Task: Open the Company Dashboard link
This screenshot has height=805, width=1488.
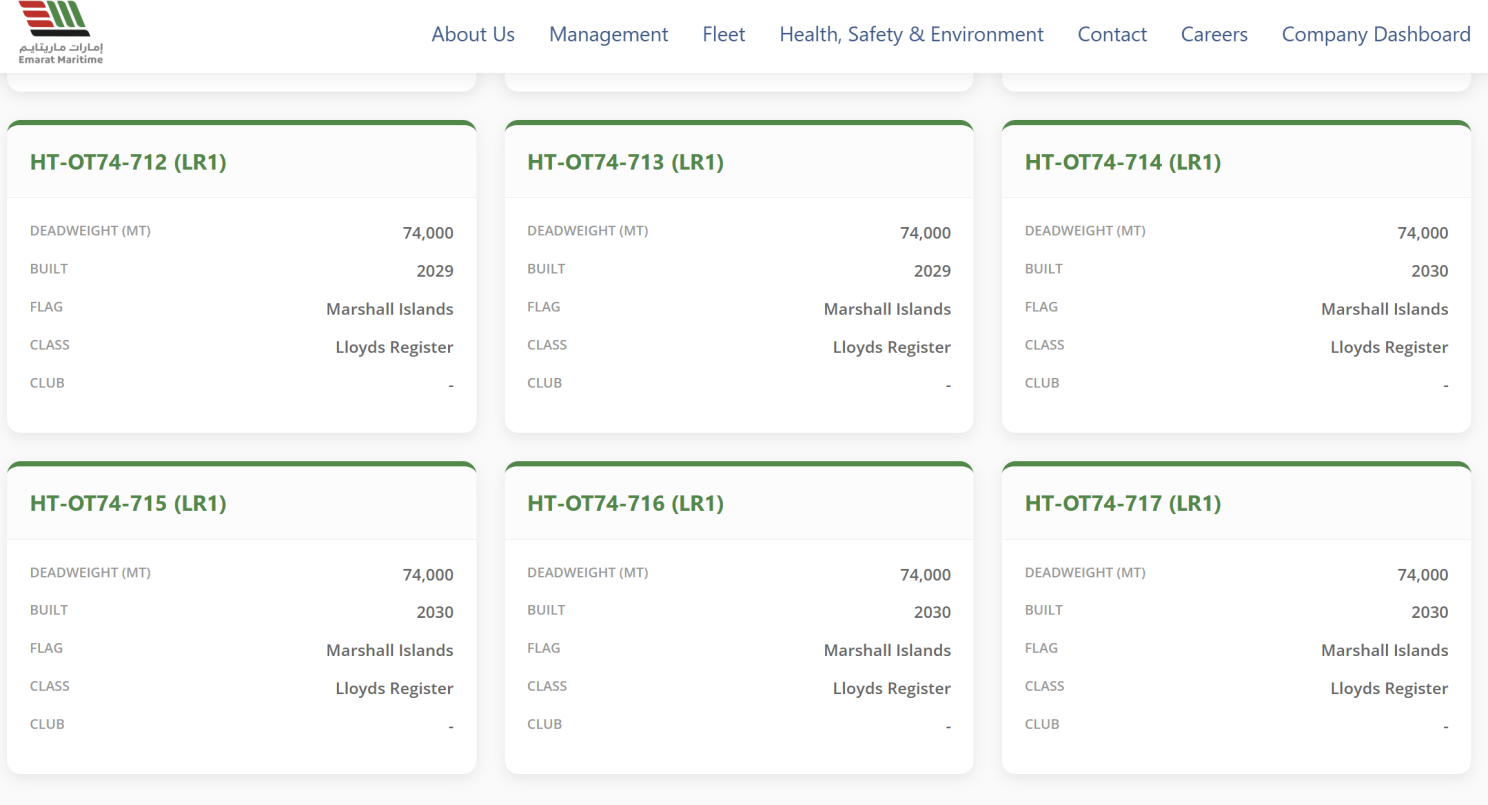Action: point(1376,34)
